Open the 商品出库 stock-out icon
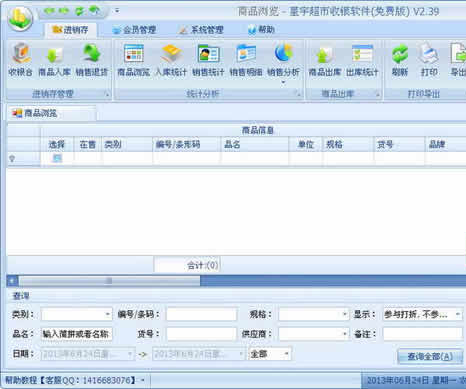The image size is (466, 389). [325, 60]
